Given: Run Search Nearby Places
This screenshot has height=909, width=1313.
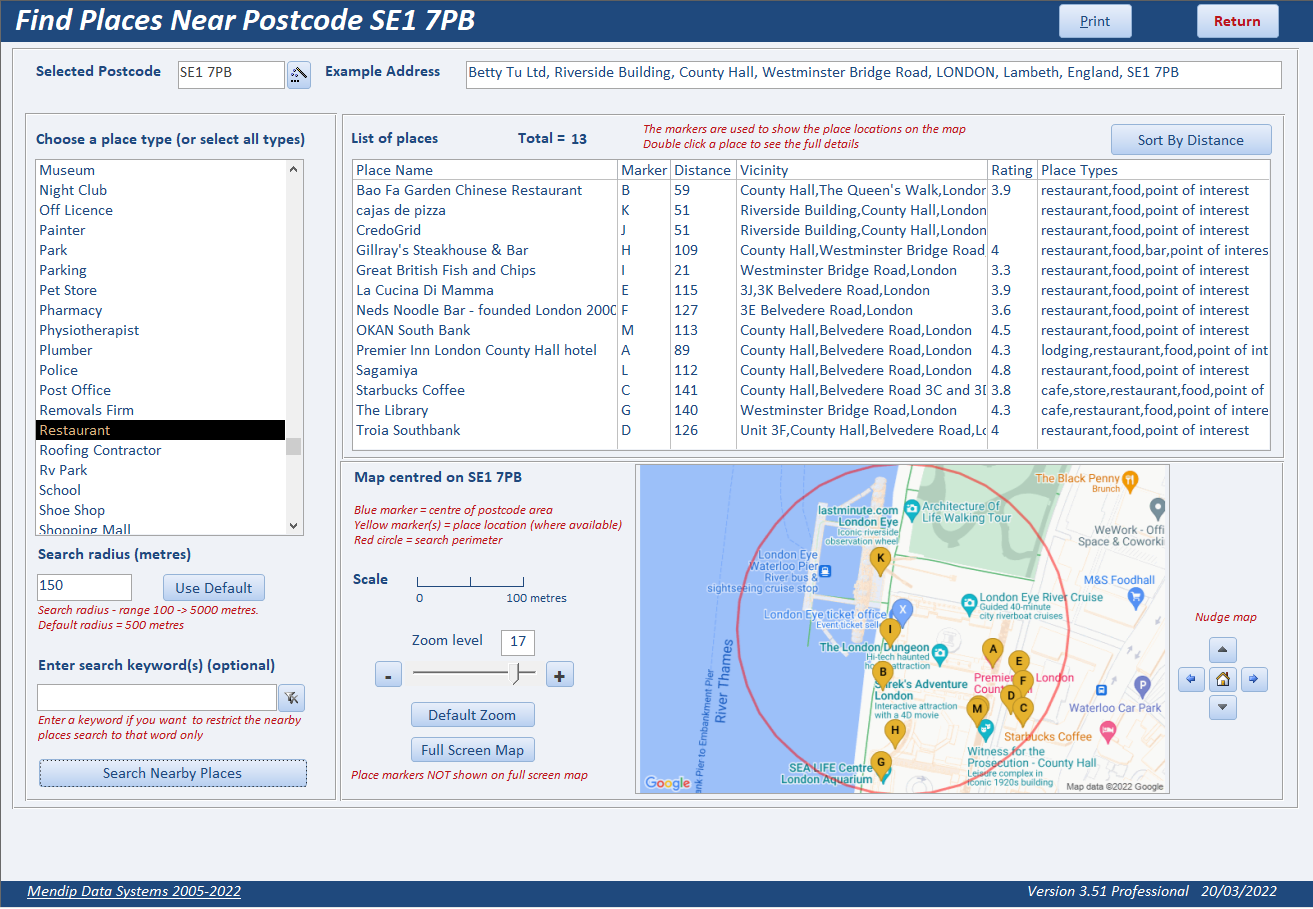Looking at the screenshot, I should (173, 773).
